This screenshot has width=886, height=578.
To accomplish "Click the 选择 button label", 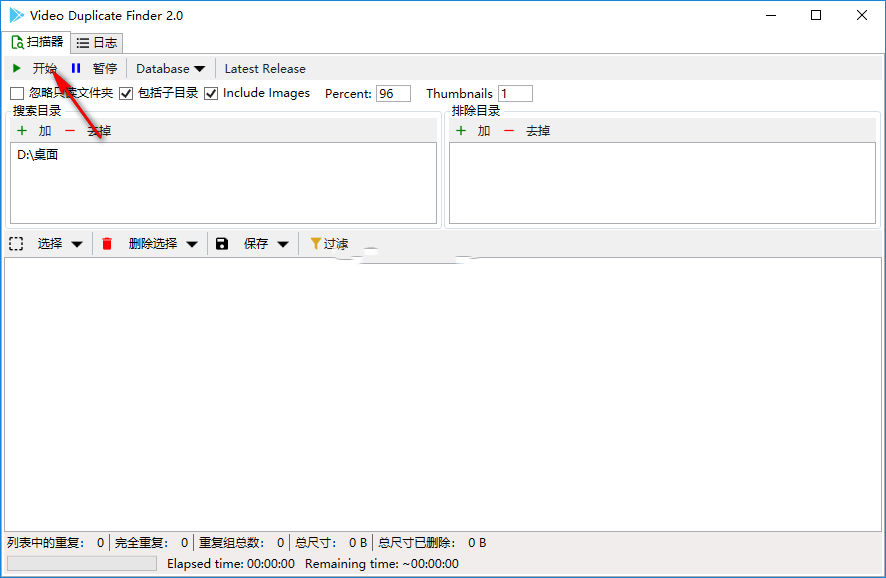I will (50, 244).
